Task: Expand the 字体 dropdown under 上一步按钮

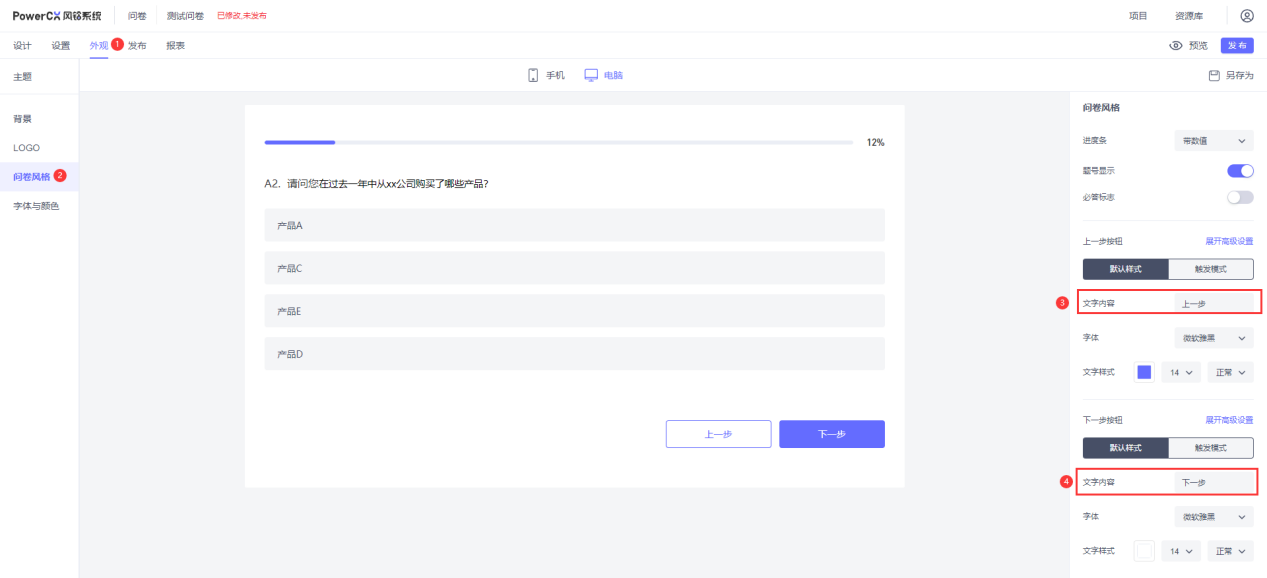Action: tap(1213, 338)
